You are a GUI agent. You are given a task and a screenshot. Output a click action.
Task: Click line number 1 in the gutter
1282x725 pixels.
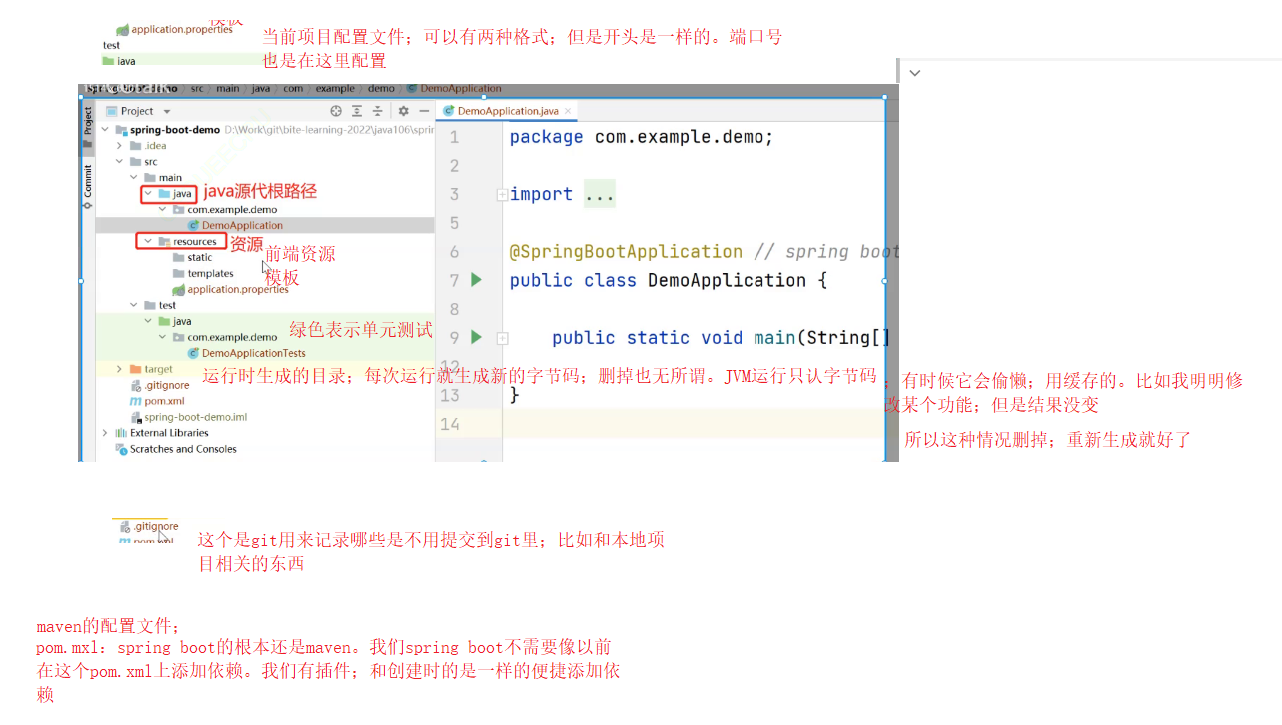tap(454, 137)
